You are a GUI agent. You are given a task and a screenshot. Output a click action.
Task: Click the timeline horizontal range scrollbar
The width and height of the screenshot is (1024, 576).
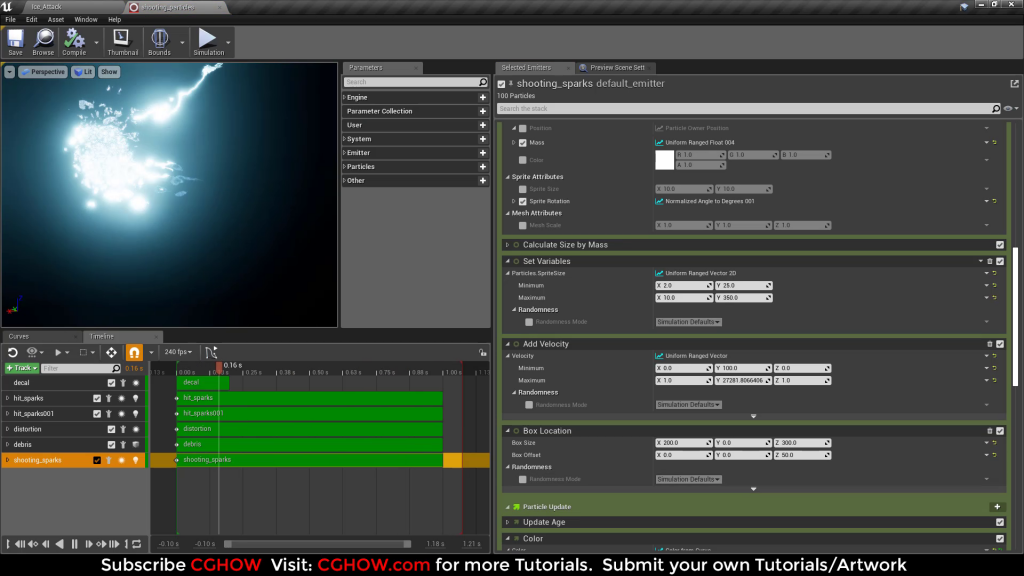click(x=318, y=544)
